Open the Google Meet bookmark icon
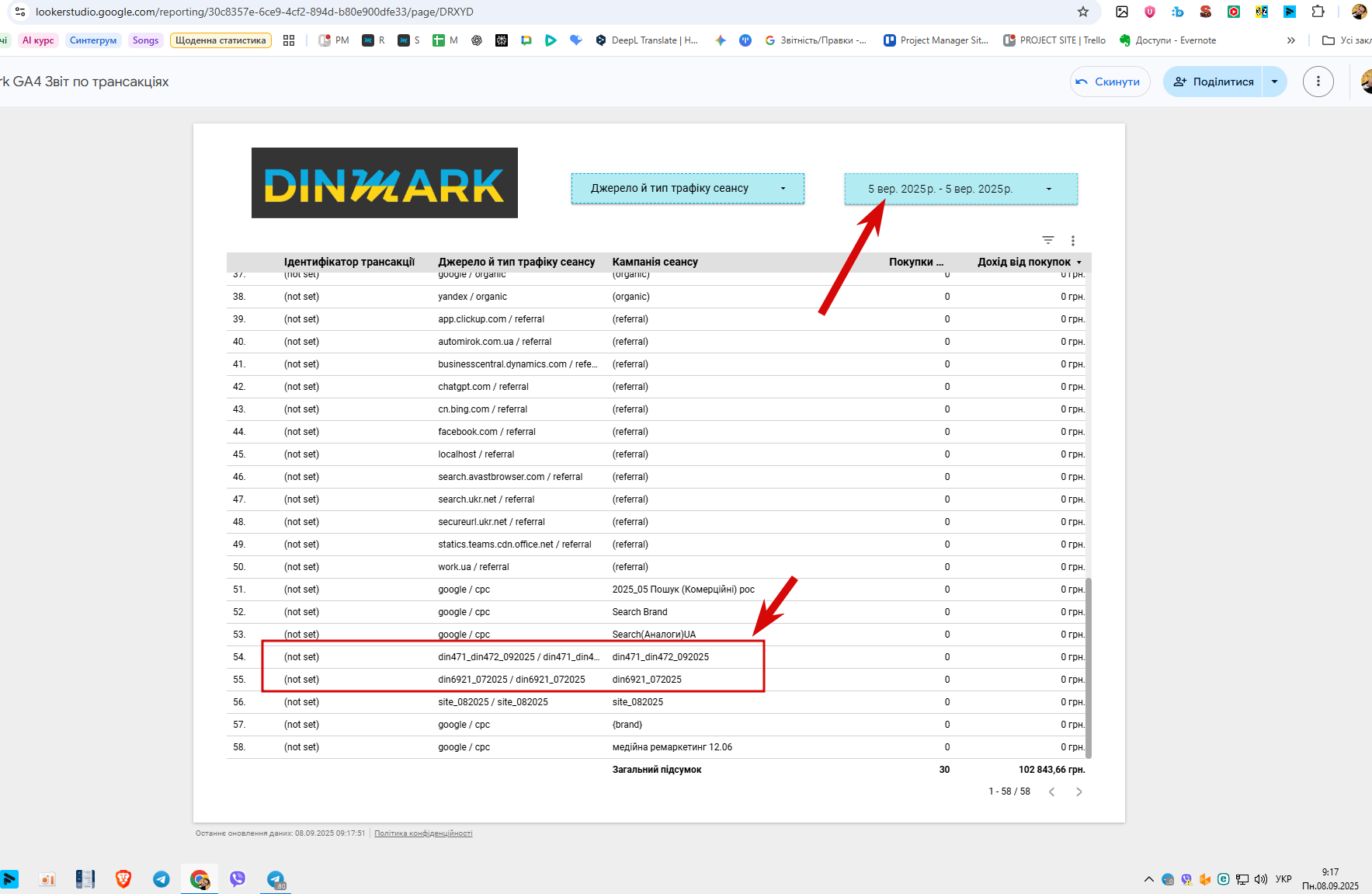 point(526,40)
